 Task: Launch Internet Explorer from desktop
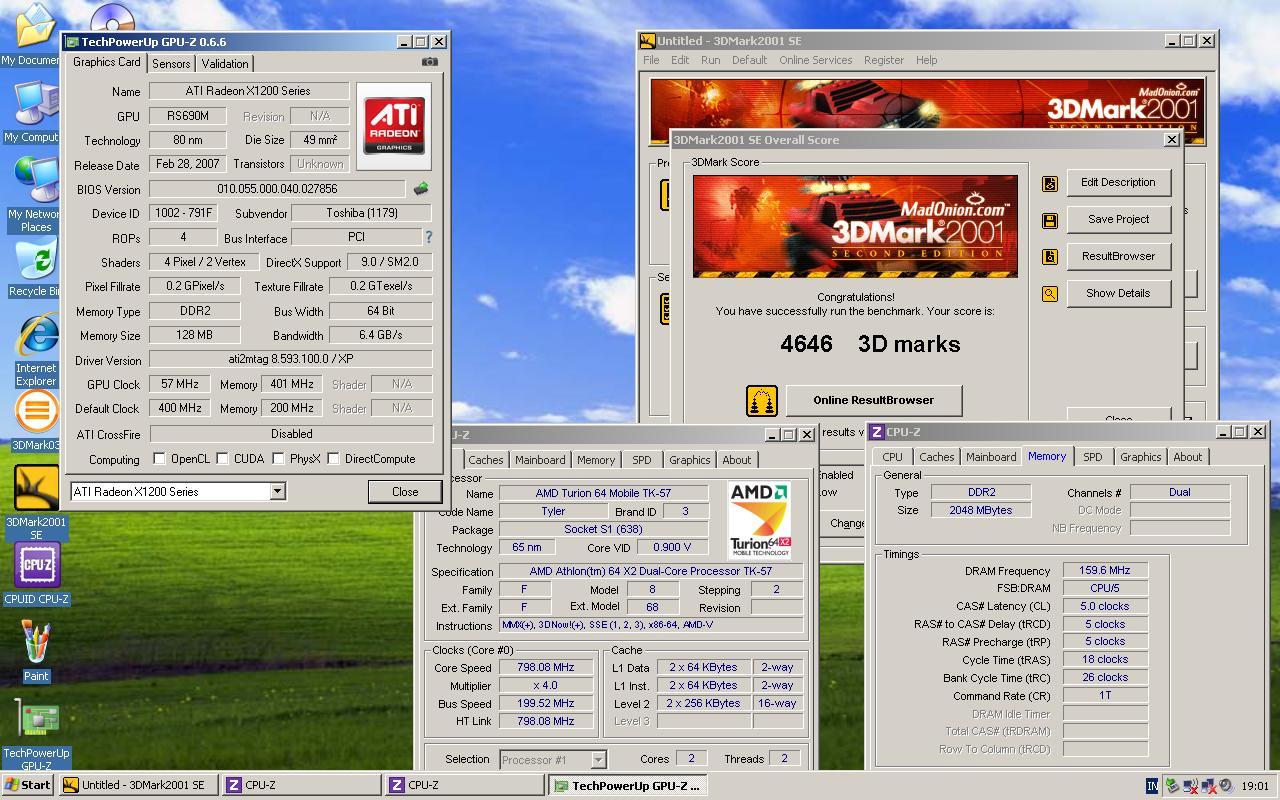[36, 350]
